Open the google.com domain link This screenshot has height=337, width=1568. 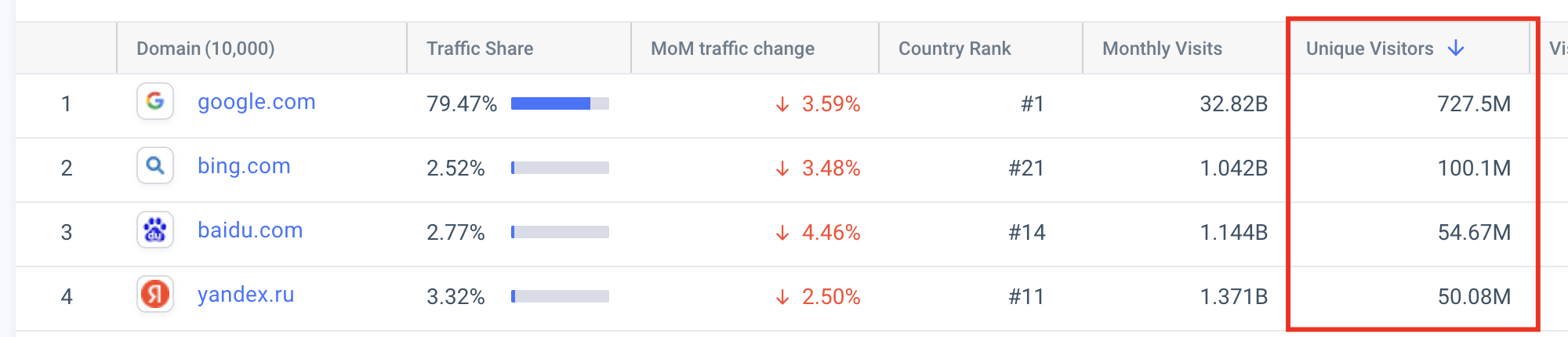tap(256, 102)
